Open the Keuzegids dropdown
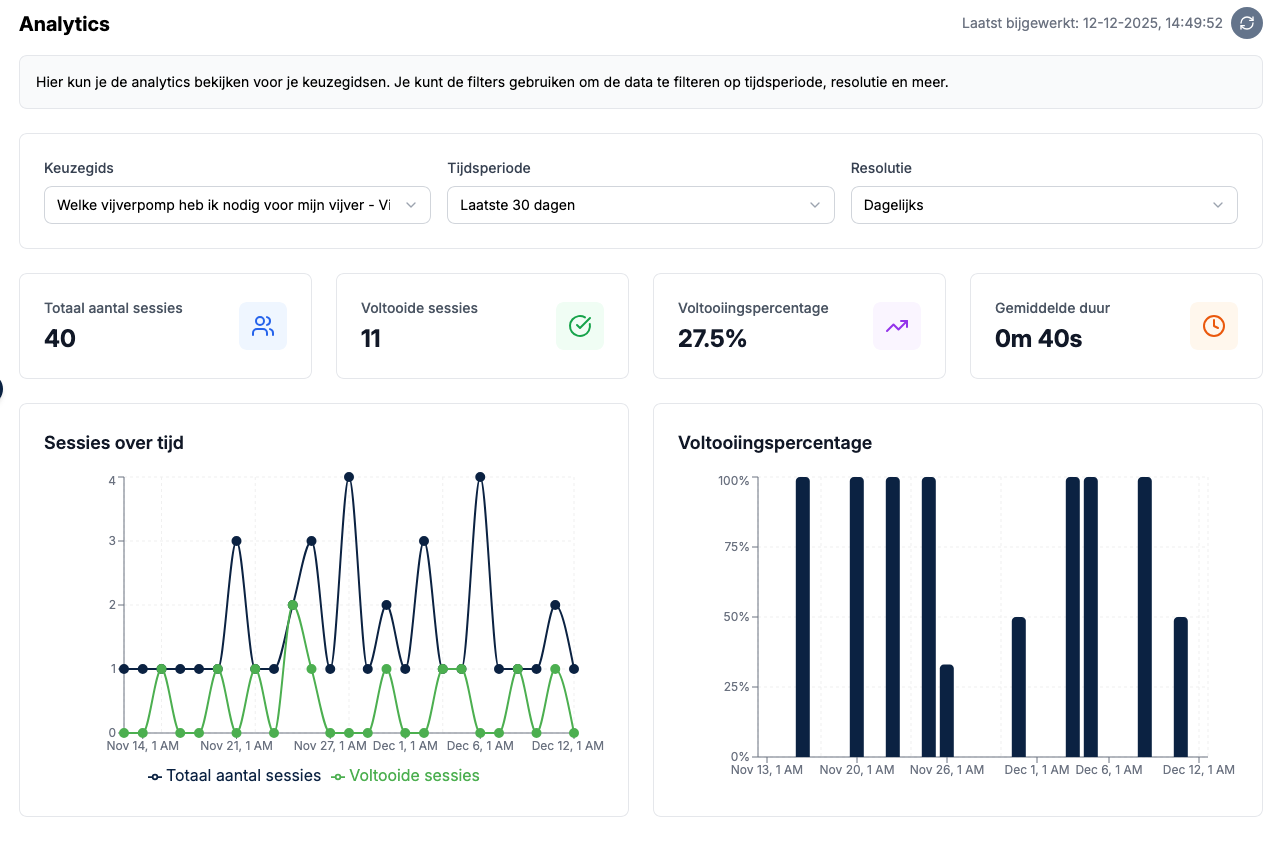The width and height of the screenshot is (1269, 841). point(237,205)
